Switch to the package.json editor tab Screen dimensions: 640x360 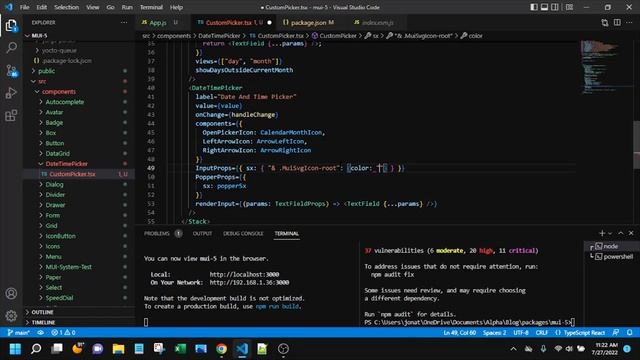pyautogui.click(x=309, y=22)
